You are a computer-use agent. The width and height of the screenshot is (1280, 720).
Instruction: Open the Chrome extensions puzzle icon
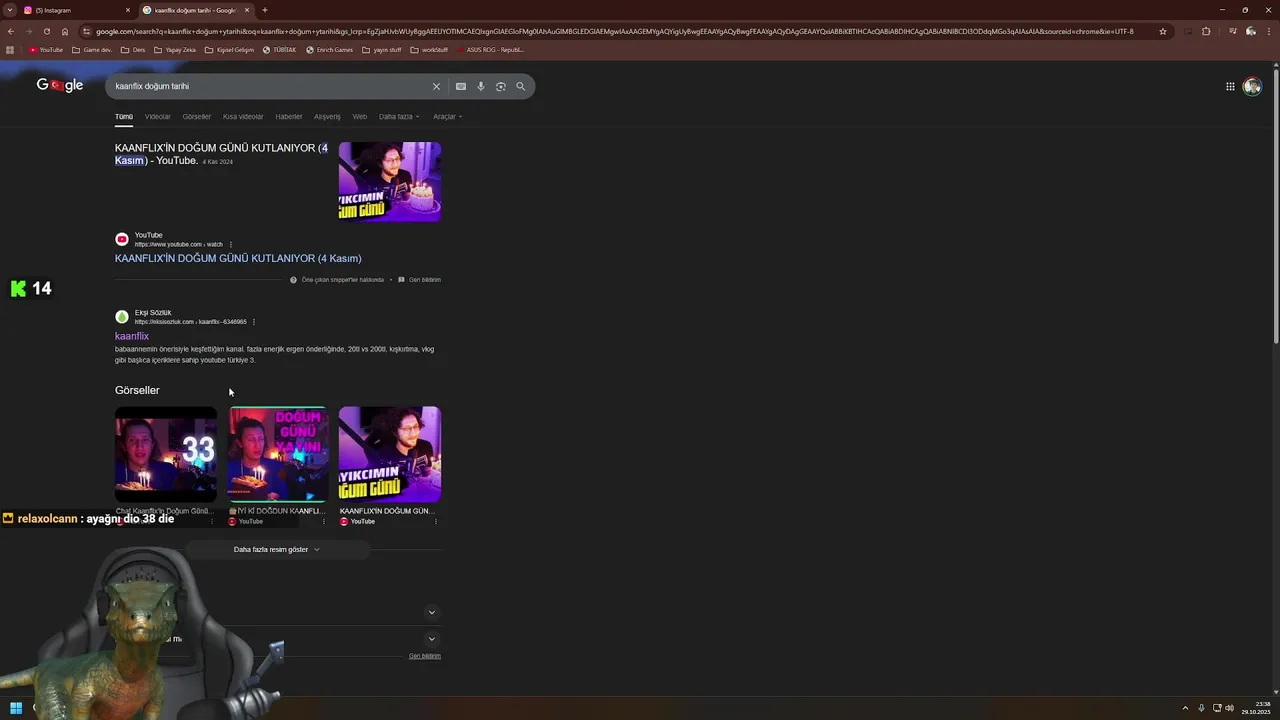point(1206,31)
